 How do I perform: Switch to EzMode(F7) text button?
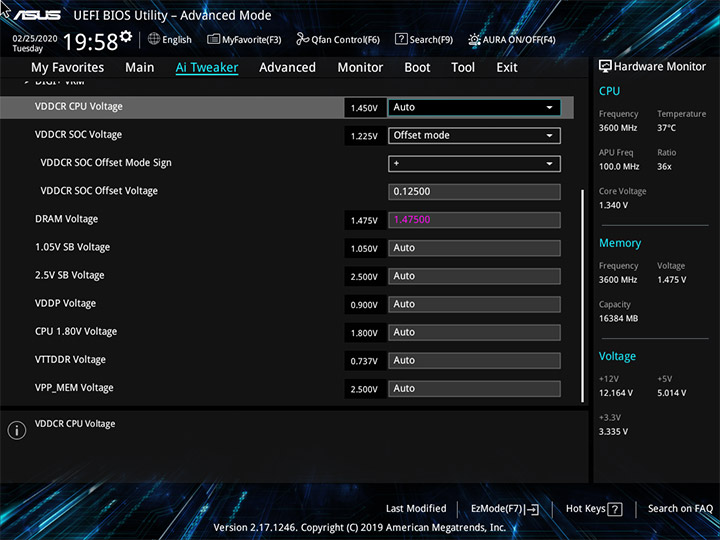pyautogui.click(x=496, y=509)
